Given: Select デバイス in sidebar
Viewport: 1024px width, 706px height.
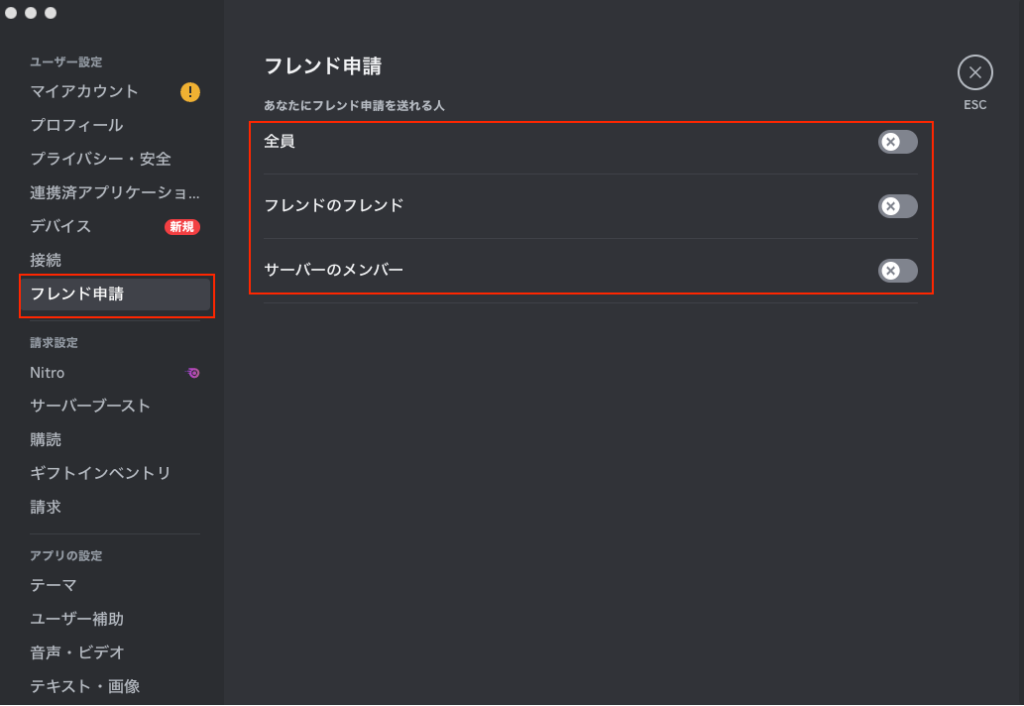Looking at the screenshot, I should tap(61, 226).
